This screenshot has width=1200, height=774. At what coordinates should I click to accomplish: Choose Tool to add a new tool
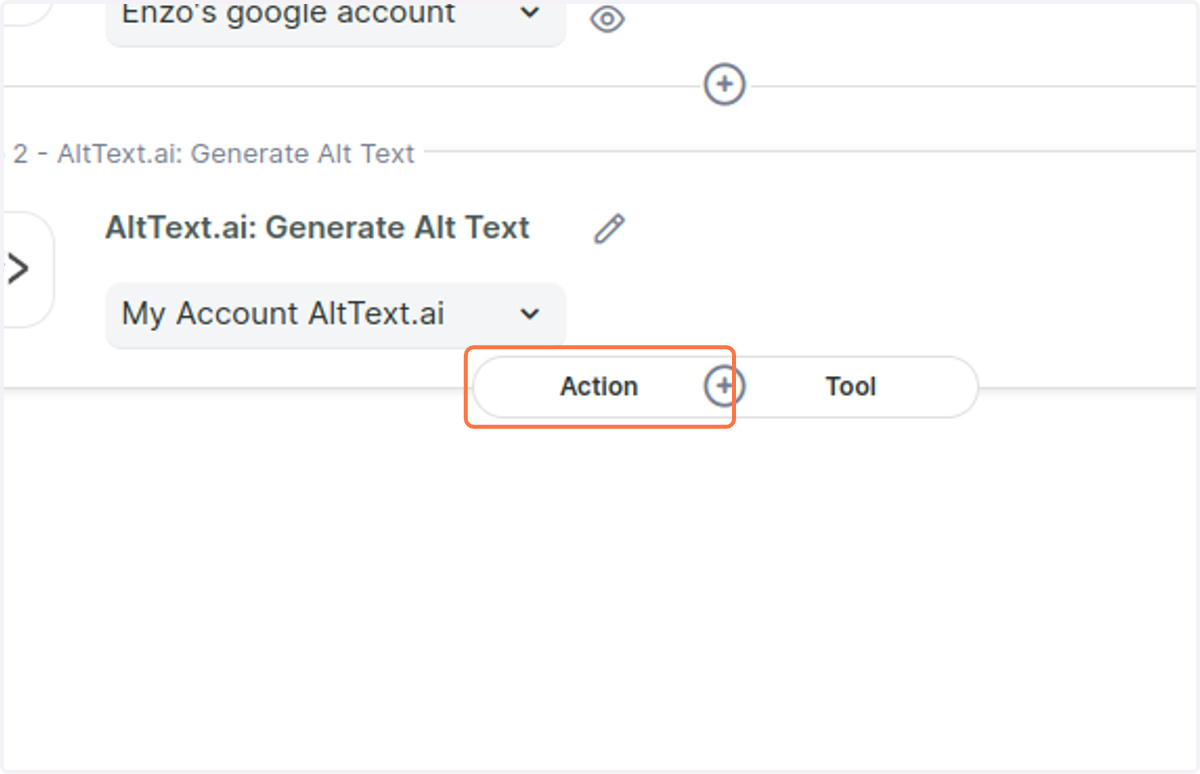point(851,387)
